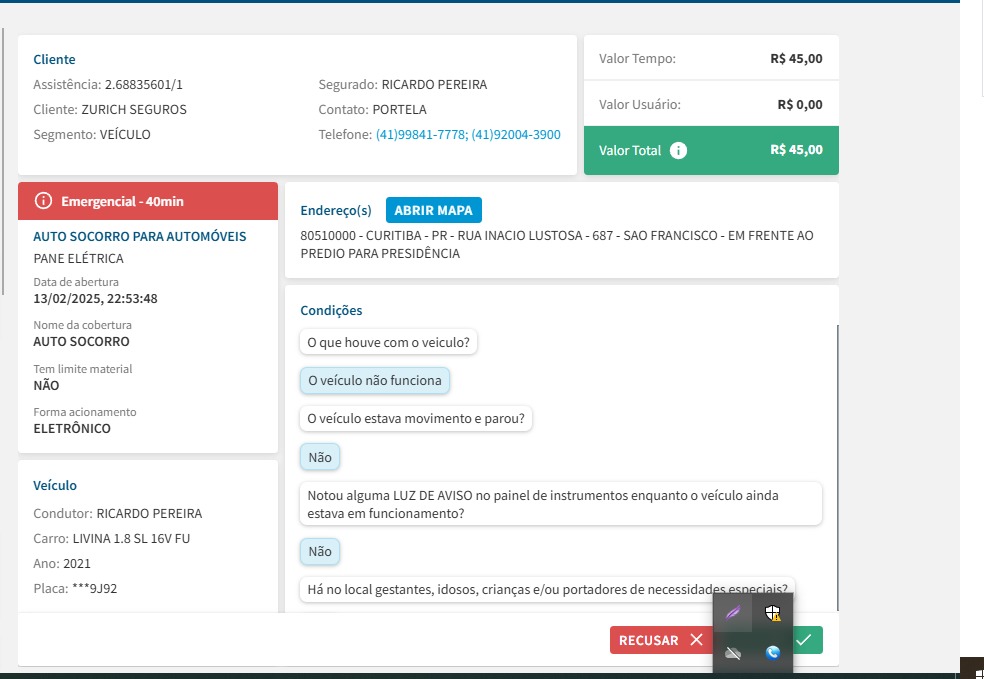The image size is (984, 679).
Task: Click the second 'Não' answer chip
Action: pyautogui.click(x=320, y=551)
